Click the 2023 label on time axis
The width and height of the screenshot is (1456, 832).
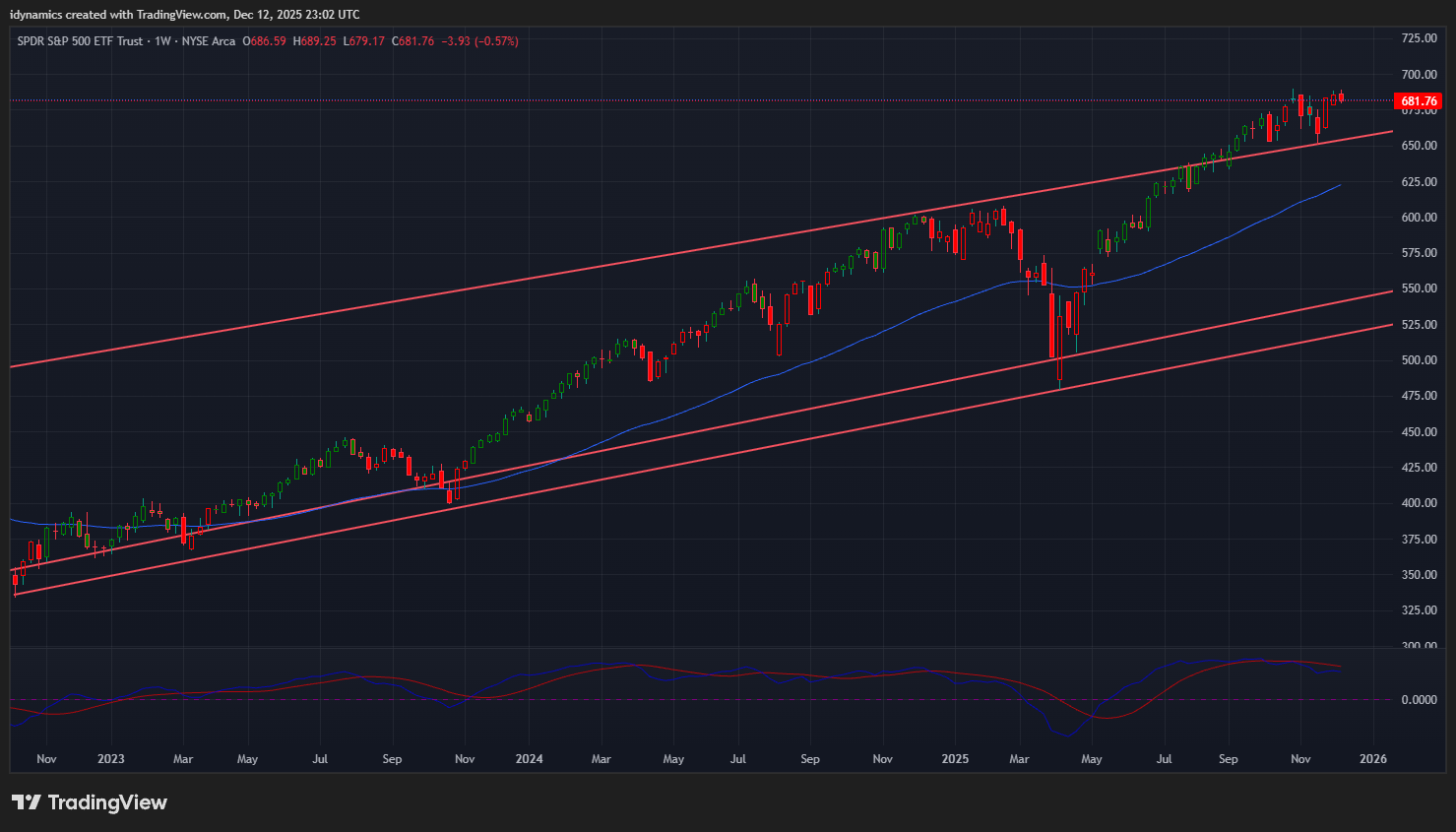click(x=111, y=759)
